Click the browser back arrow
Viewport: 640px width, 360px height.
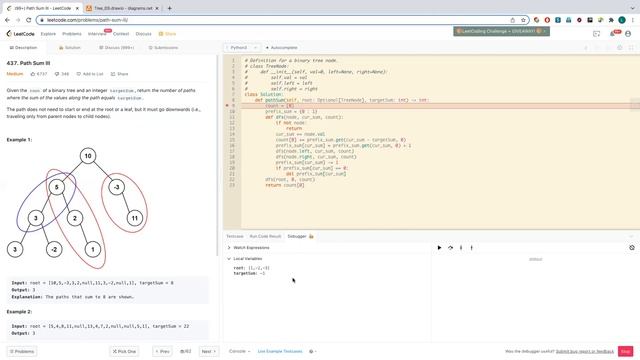tap(7, 20)
